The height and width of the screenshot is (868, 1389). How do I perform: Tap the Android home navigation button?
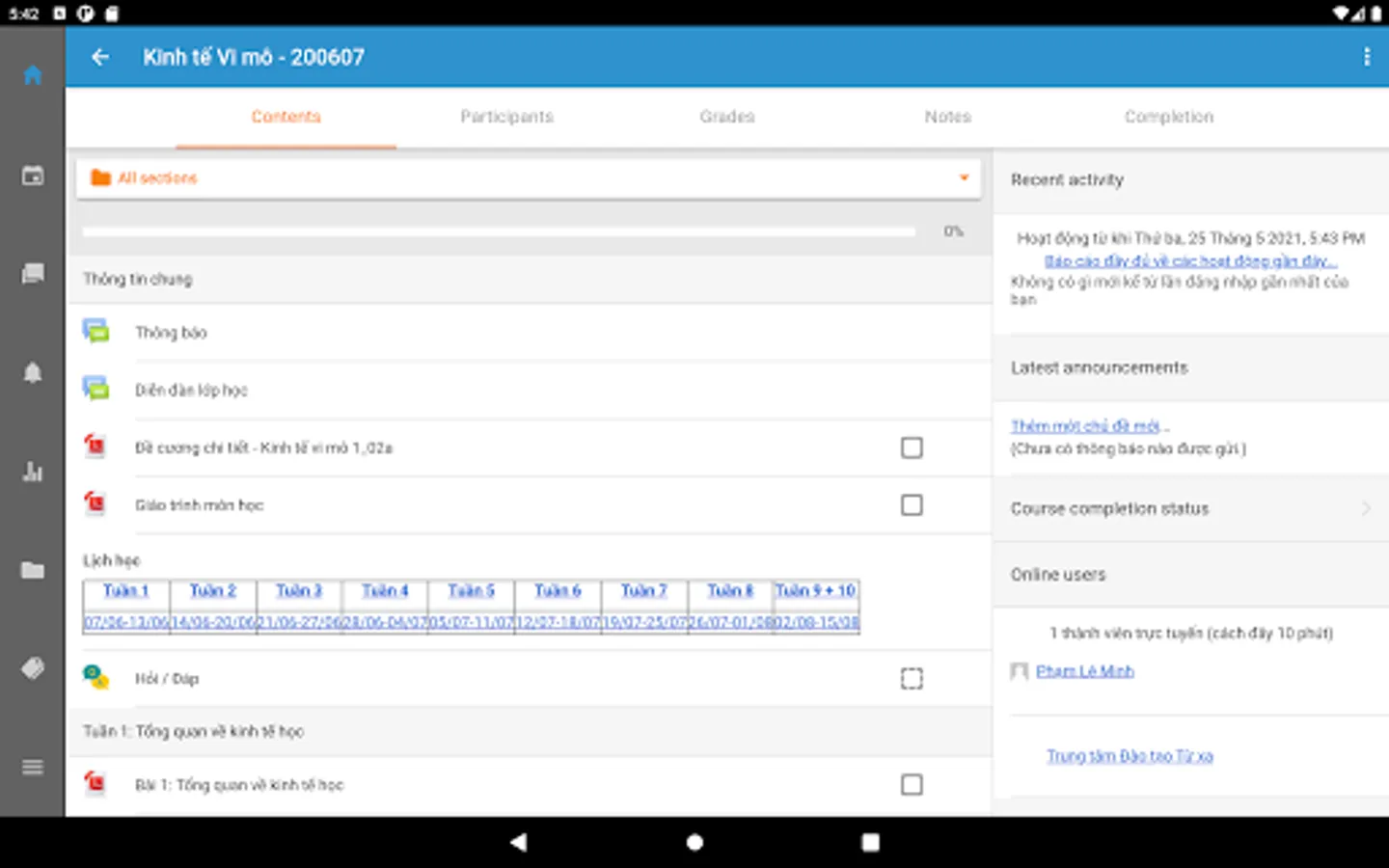click(694, 842)
